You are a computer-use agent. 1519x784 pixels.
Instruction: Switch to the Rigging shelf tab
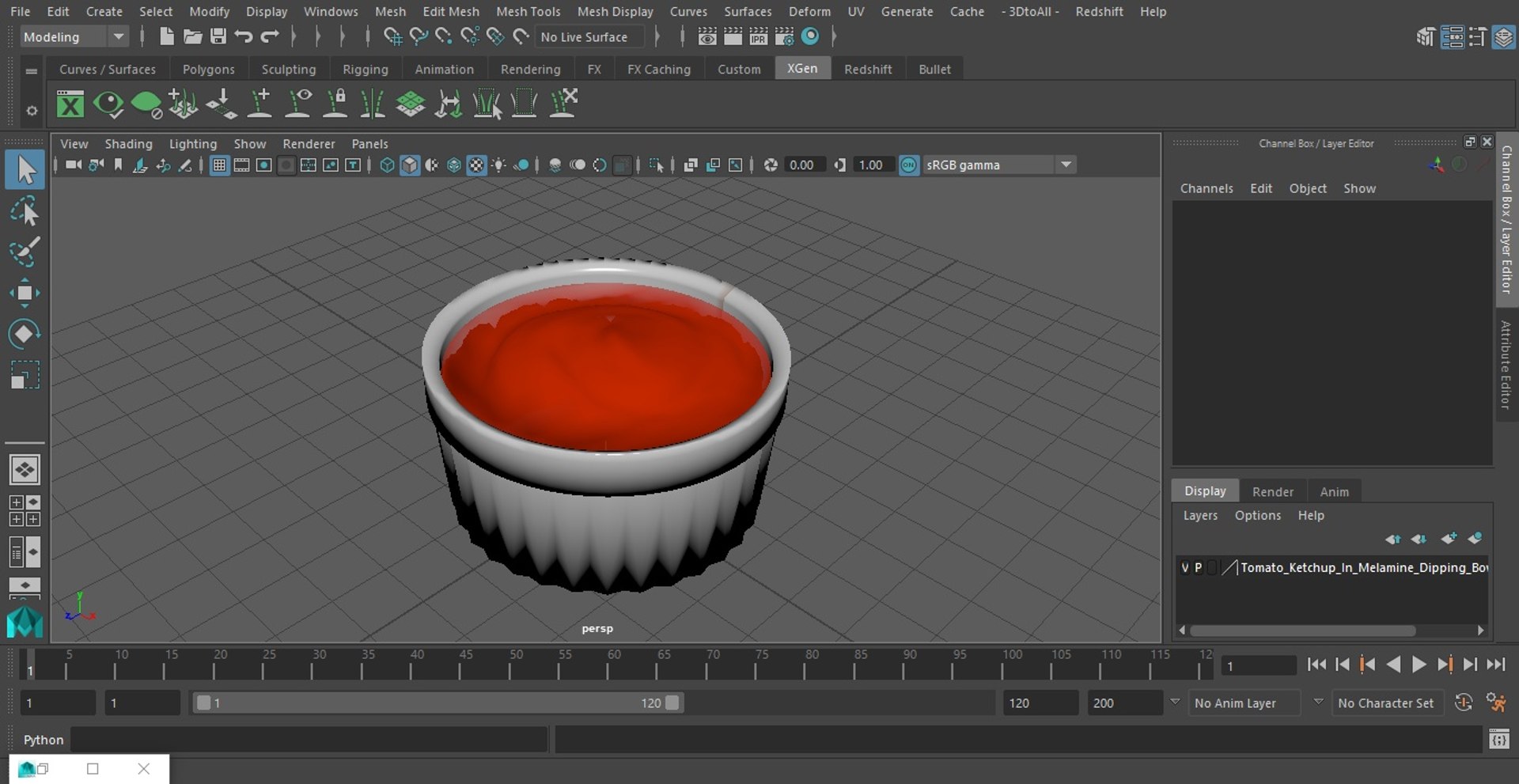[365, 70]
